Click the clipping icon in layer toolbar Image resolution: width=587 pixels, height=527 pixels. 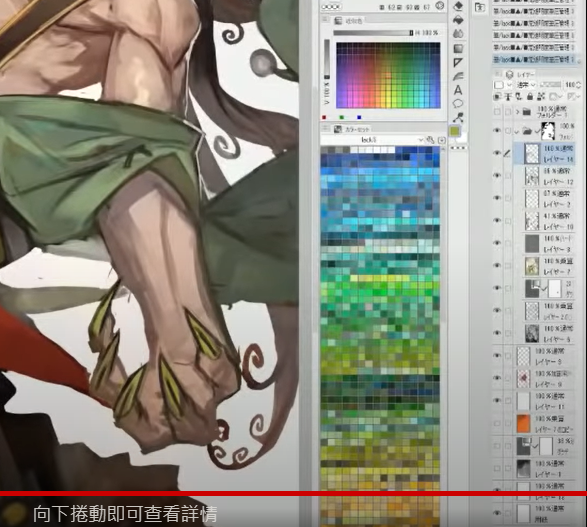[498, 97]
